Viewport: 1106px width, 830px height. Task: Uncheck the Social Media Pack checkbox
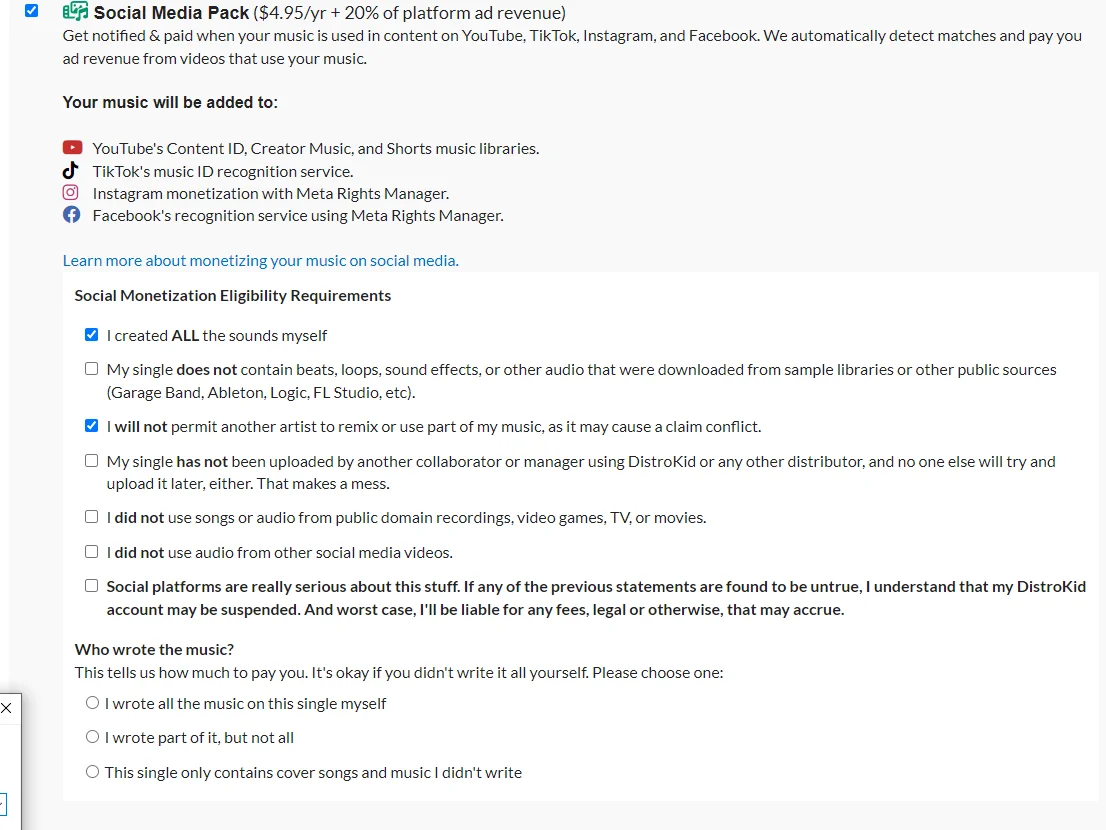click(x=31, y=11)
